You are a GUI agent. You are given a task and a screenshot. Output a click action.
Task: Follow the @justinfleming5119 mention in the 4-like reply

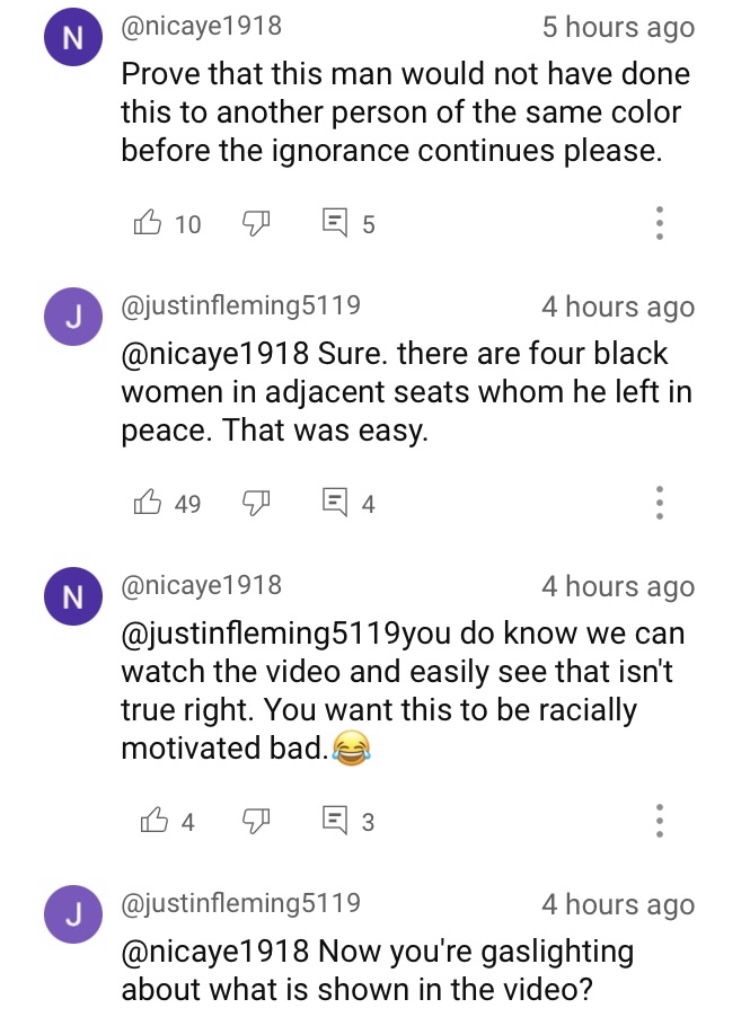click(x=260, y=633)
